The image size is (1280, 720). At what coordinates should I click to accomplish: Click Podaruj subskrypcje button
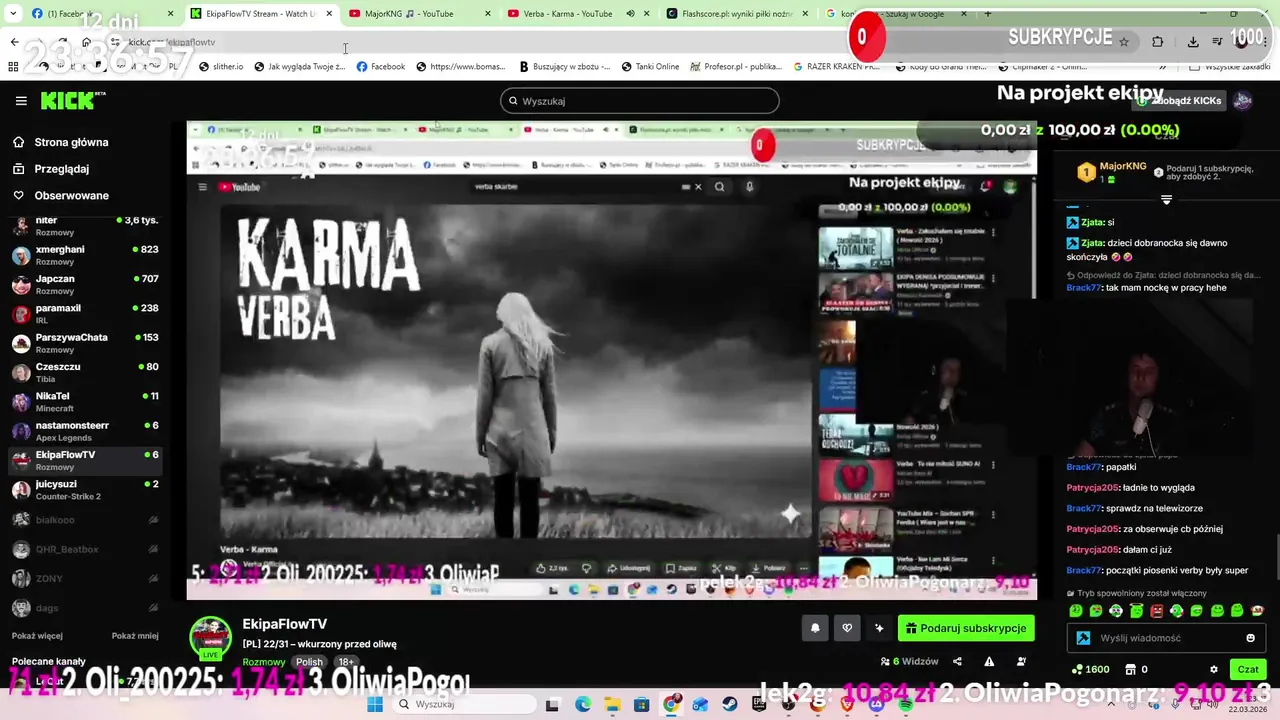(966, 628)
